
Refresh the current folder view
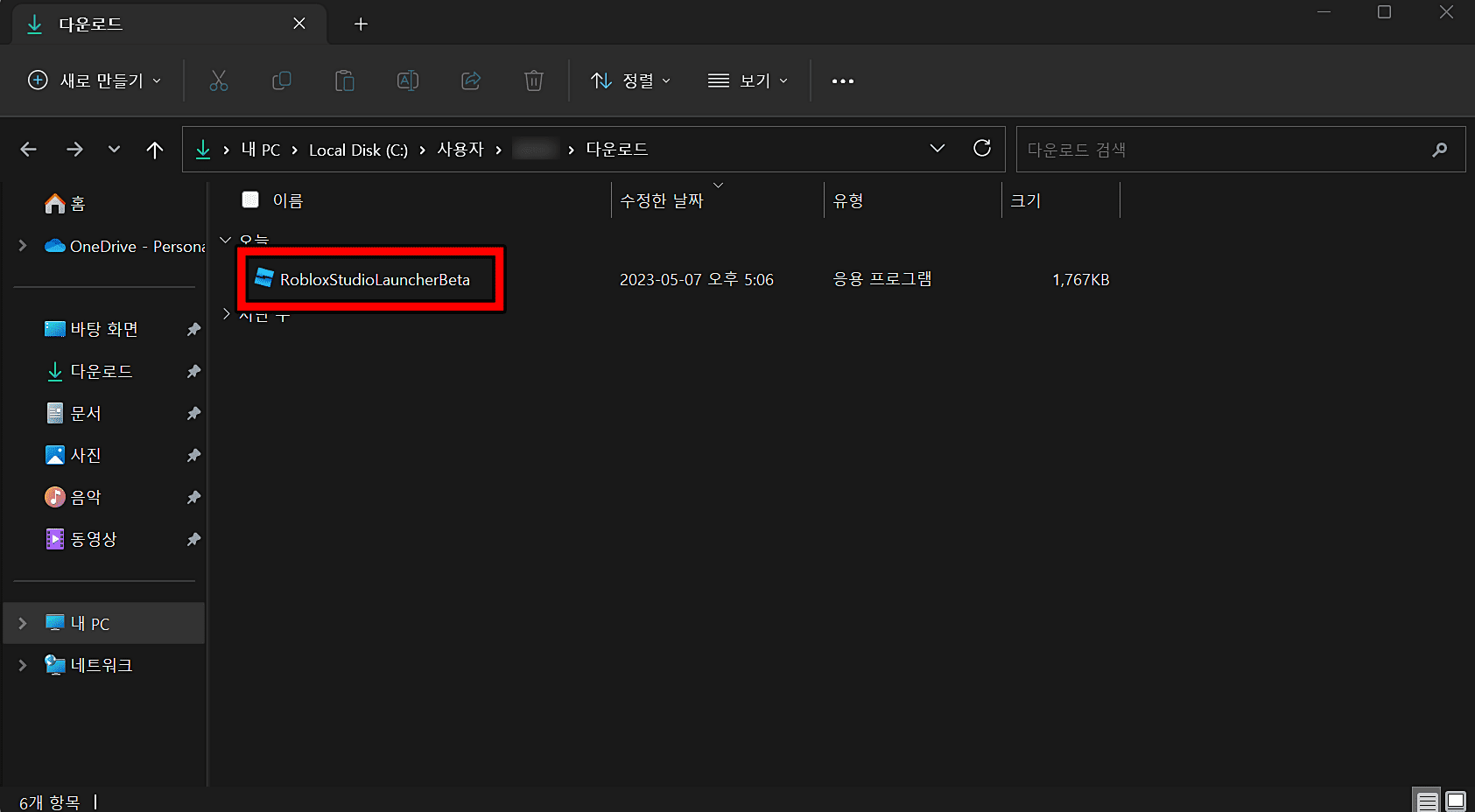982,148
